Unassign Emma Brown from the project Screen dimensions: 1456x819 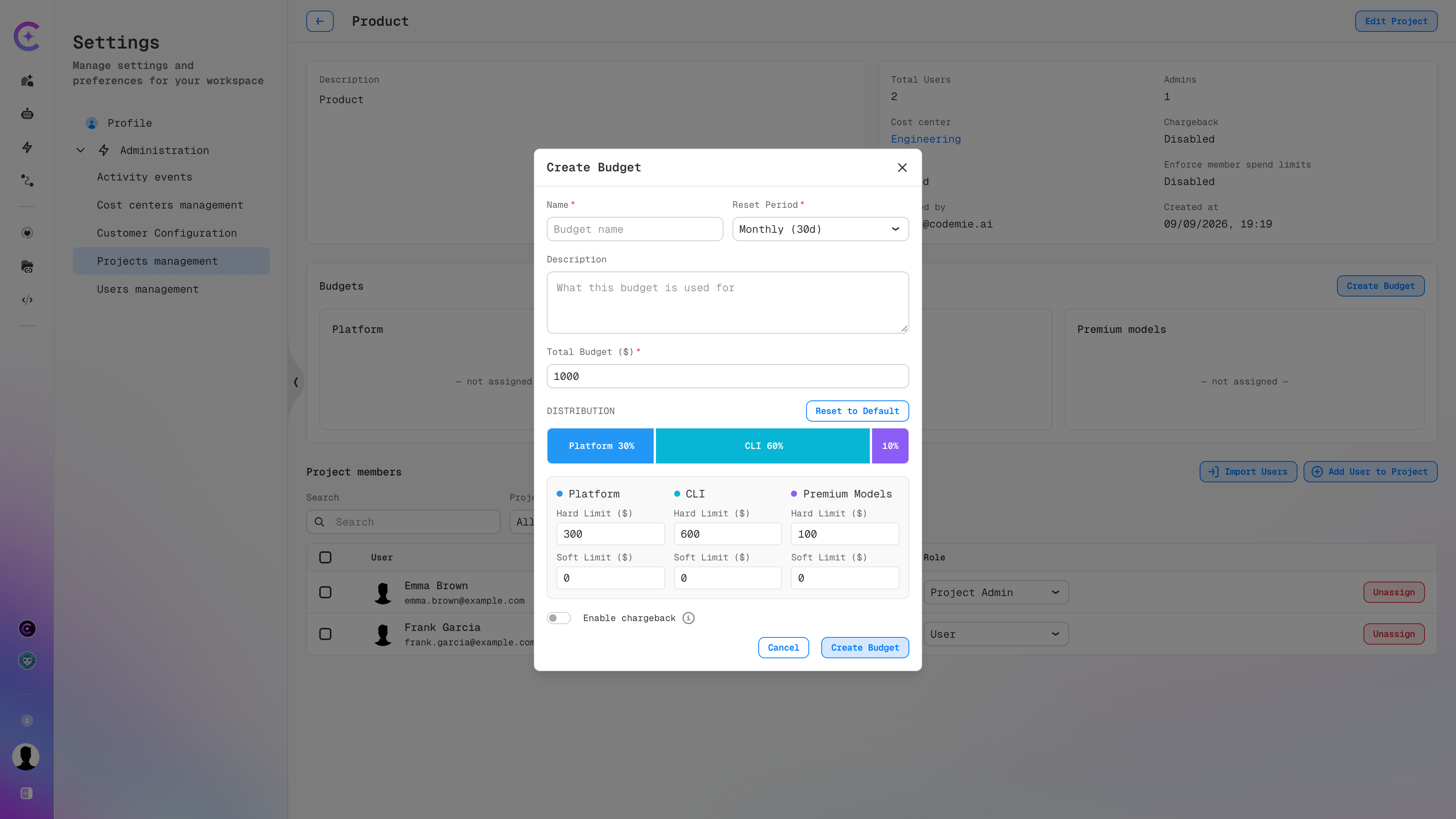coord(1394,592)
